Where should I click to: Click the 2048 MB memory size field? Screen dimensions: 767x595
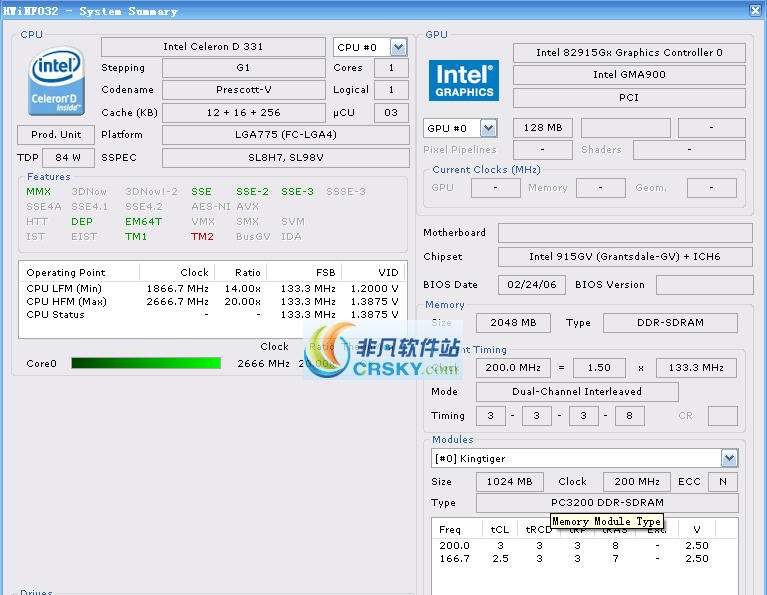coord(512,323)
